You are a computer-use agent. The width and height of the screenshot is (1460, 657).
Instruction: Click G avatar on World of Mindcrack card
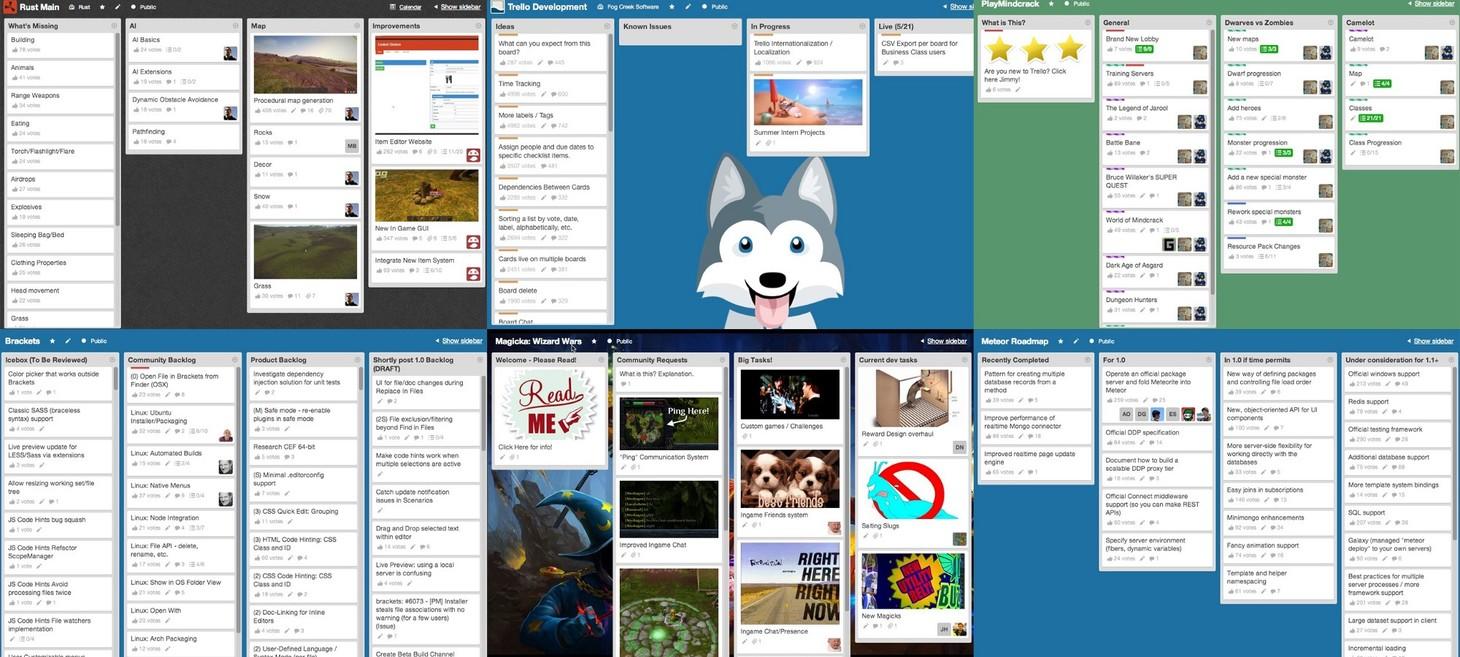(1169, 244)
